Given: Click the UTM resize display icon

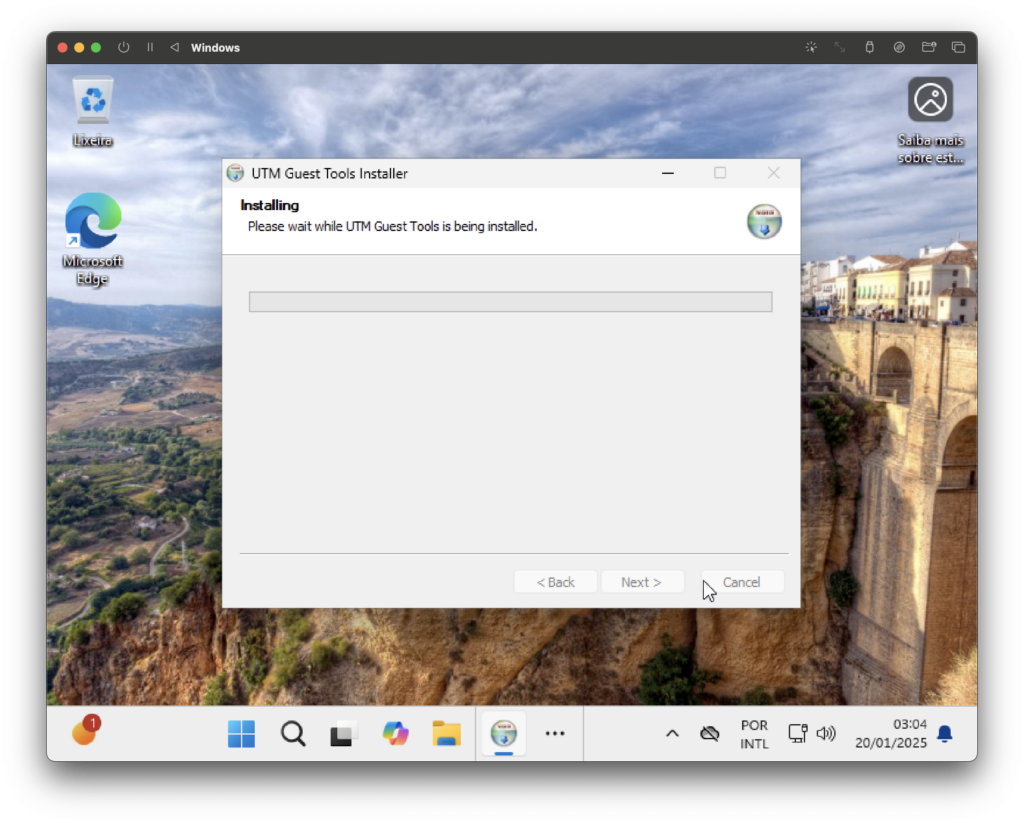Looking at the screenshot, I should pyautogui.click(x=840, y=47).
